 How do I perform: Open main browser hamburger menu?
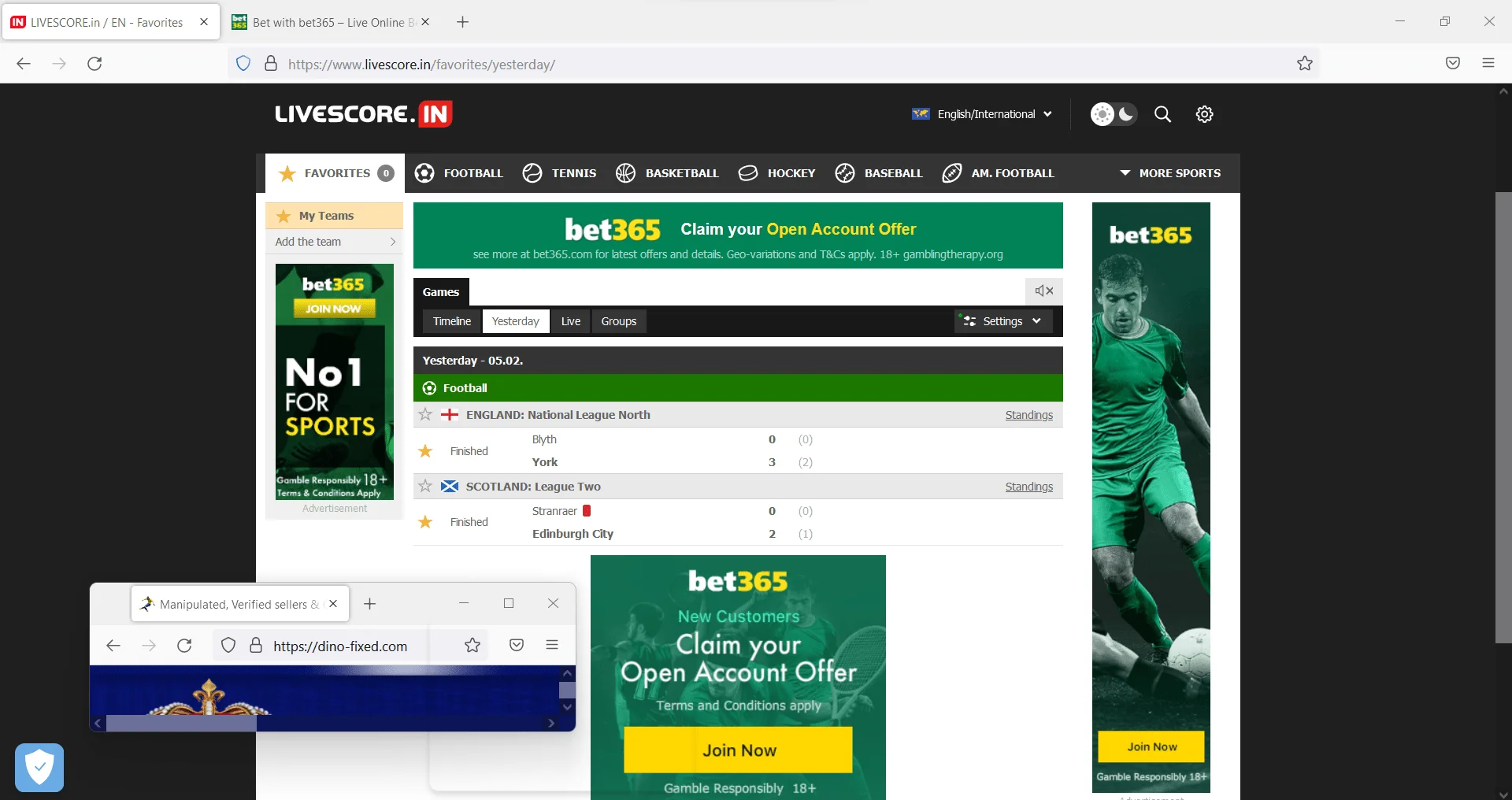[x=1488, y=63]
